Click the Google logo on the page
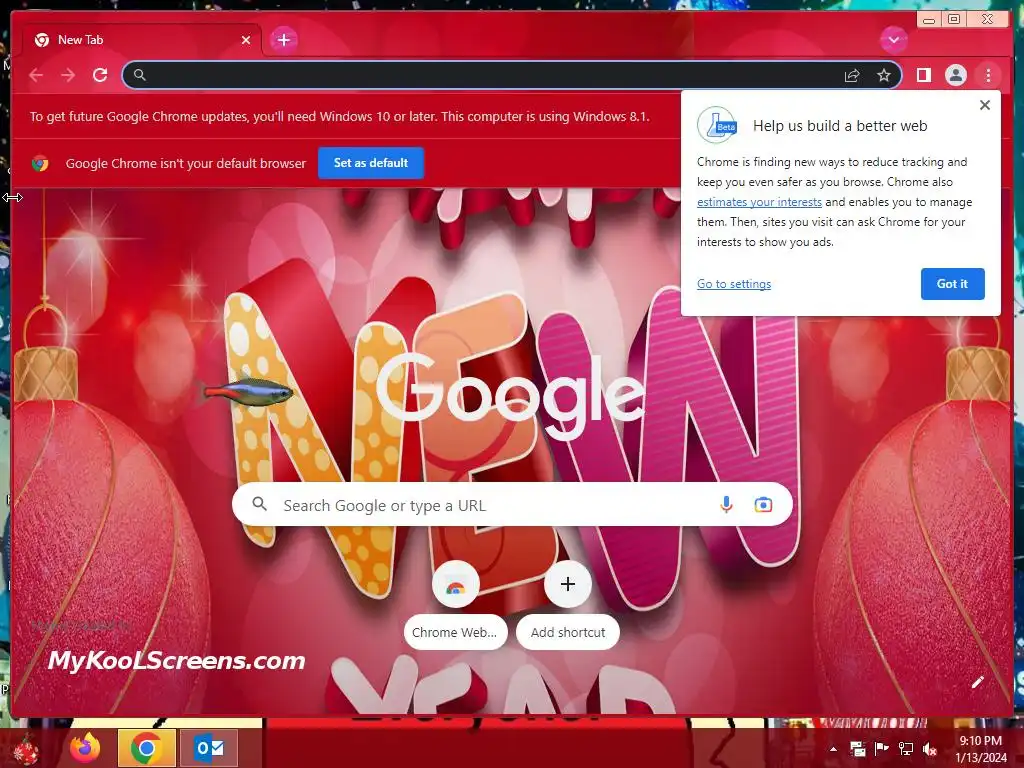Viewport: 1024px width, 768px height. click(x=511, y=395)
